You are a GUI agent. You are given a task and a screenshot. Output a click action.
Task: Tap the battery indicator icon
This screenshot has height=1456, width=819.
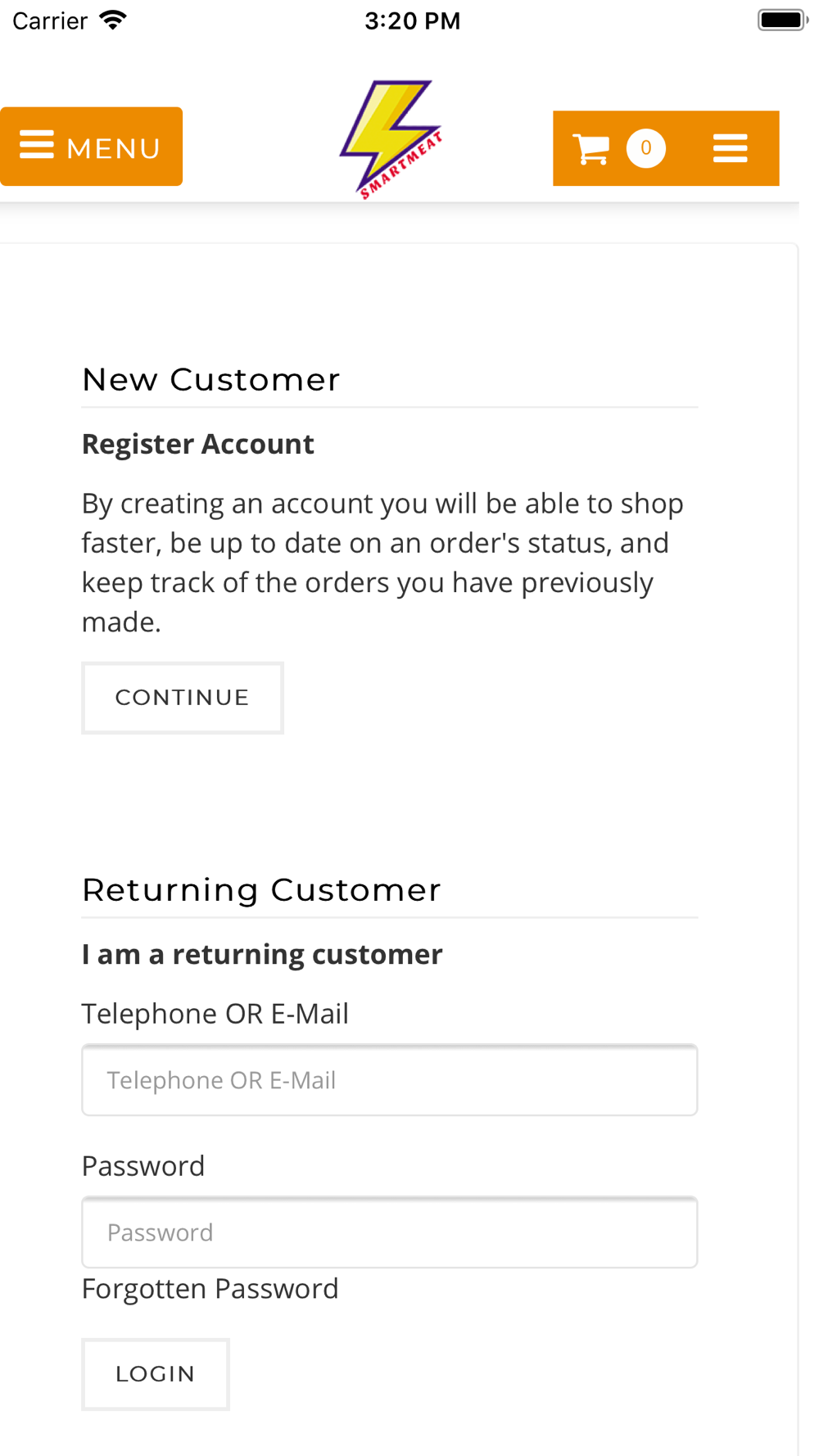pos(782,20)
